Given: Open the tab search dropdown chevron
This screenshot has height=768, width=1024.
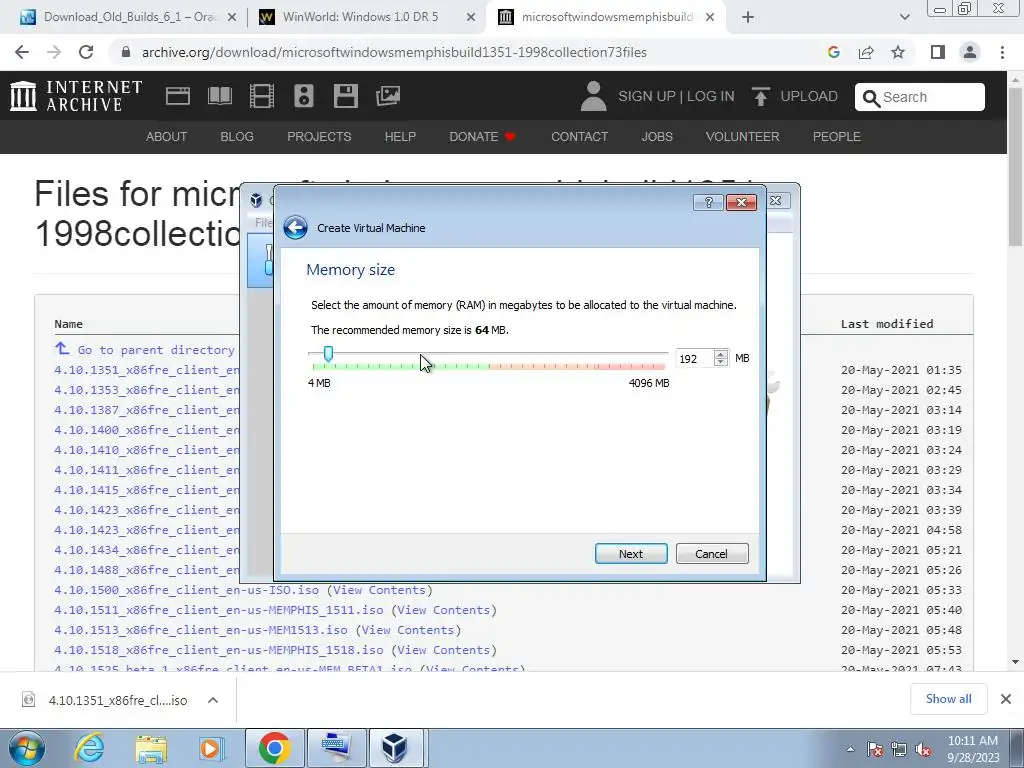Looking at the screenshot, I should (904, 18).
